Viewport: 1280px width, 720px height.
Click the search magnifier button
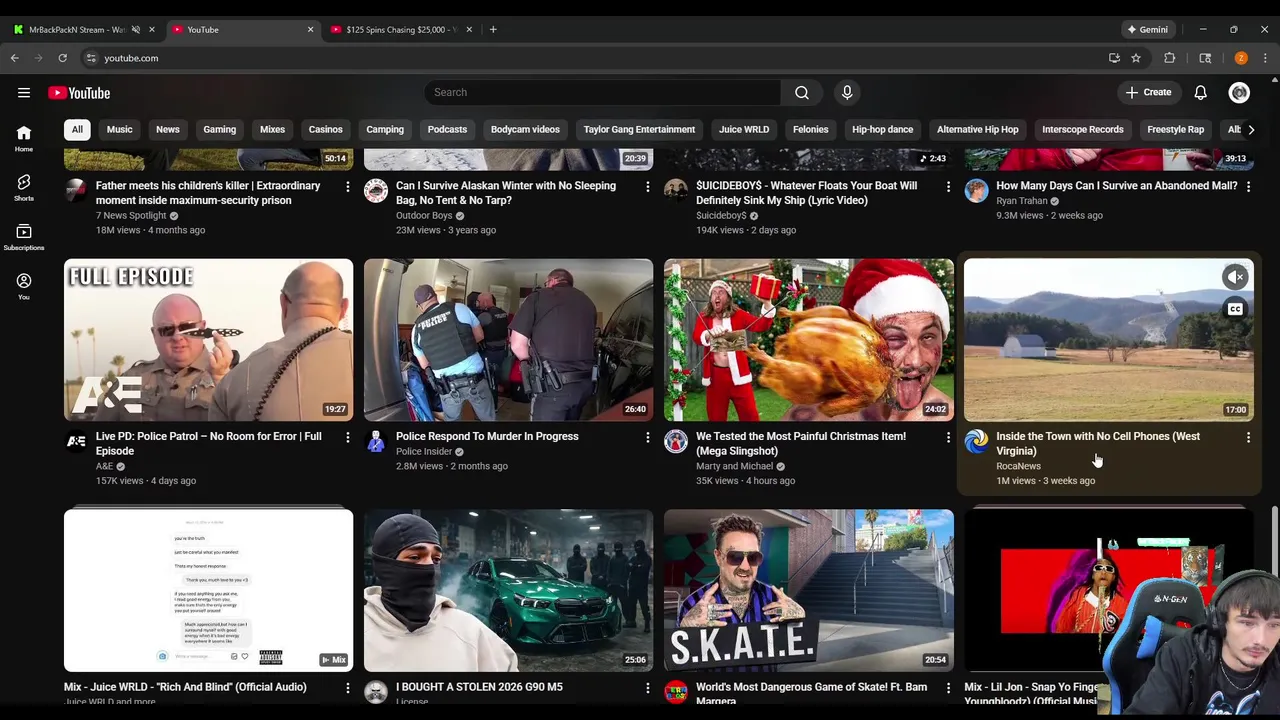tap(802, 93)
